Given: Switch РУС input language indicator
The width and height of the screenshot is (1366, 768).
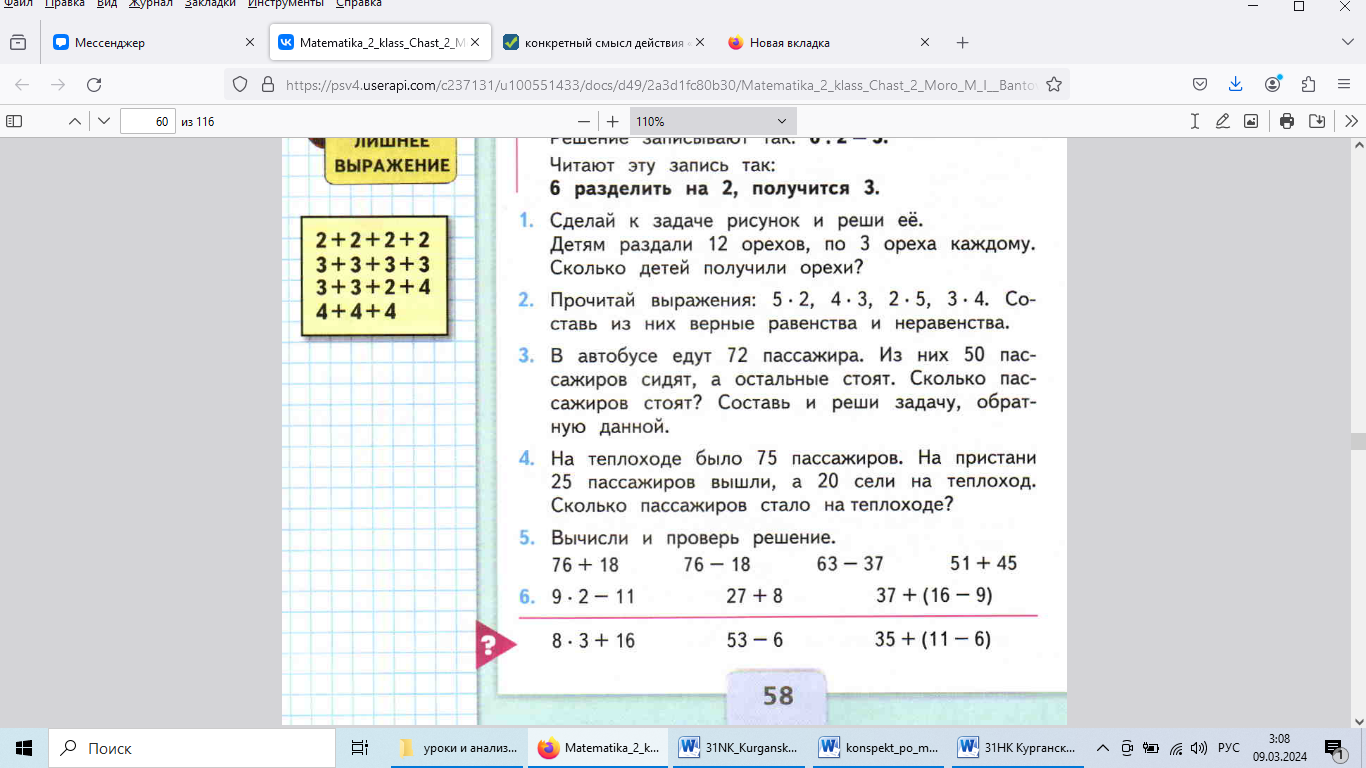Looking at the screenshot, I should (x=1228, y=747).
